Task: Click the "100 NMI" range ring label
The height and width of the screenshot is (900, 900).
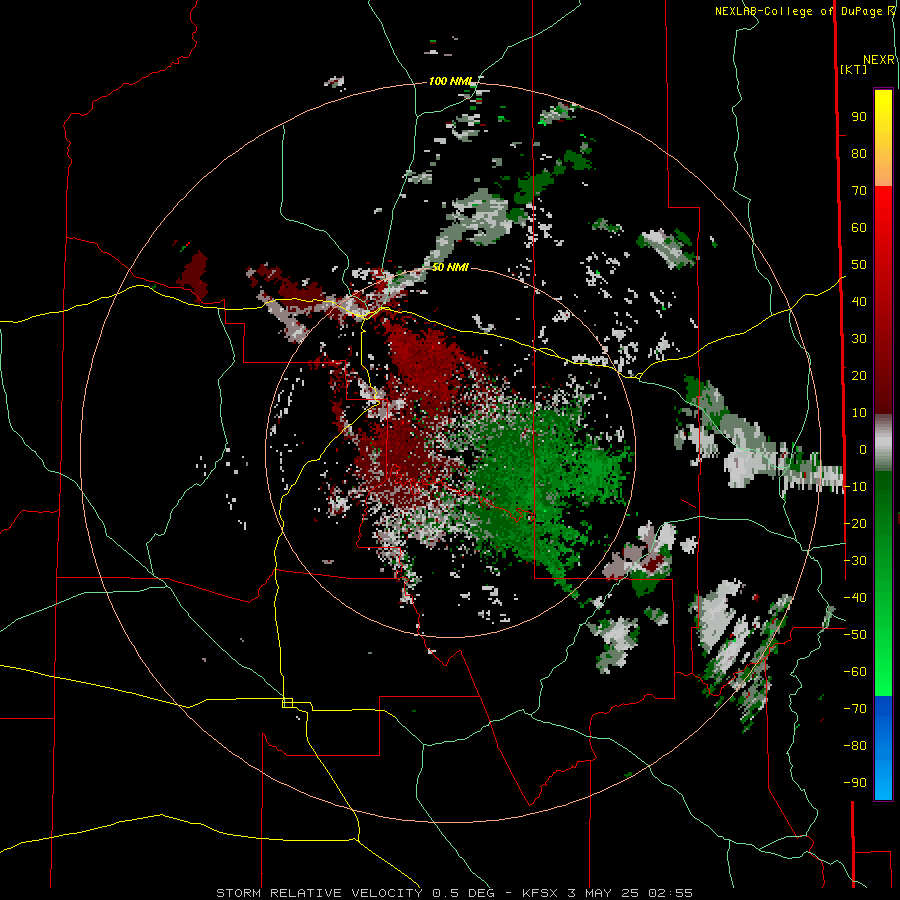Action: coord(451,81)
